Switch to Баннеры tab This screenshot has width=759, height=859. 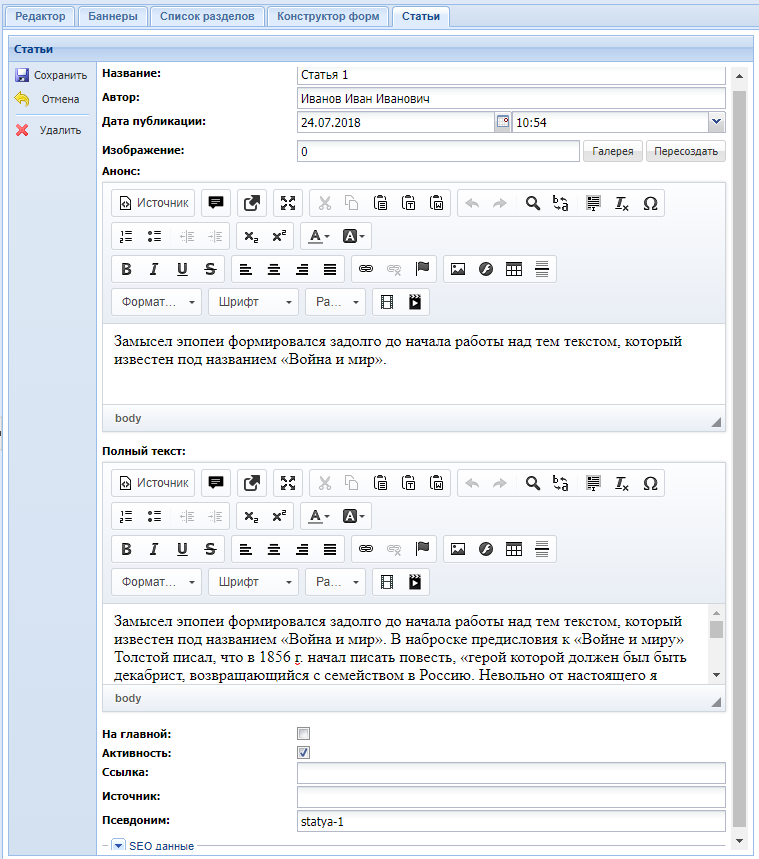[112, 16]
